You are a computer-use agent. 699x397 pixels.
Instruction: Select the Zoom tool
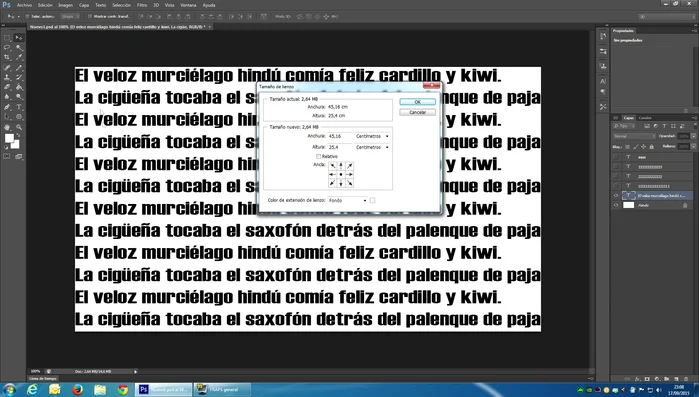coord(19,127)
